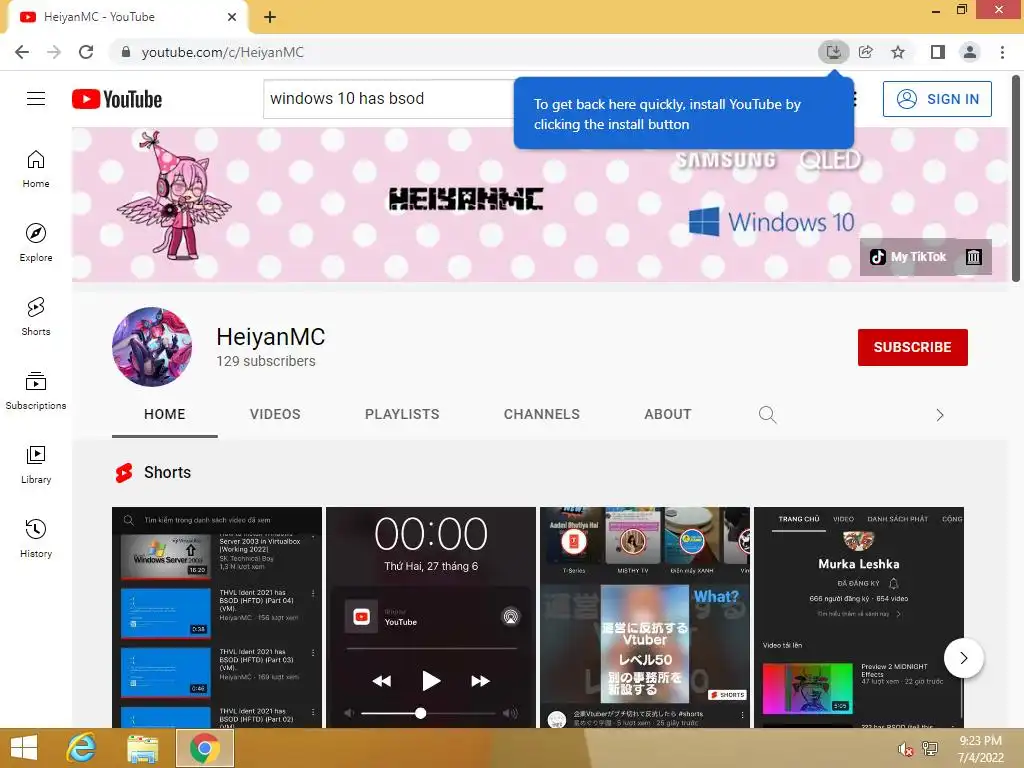The height and width of the screenshot is (768, 1024).
Task: Open the HeiyanMC channel avatar
Action: tap(152, 347)
